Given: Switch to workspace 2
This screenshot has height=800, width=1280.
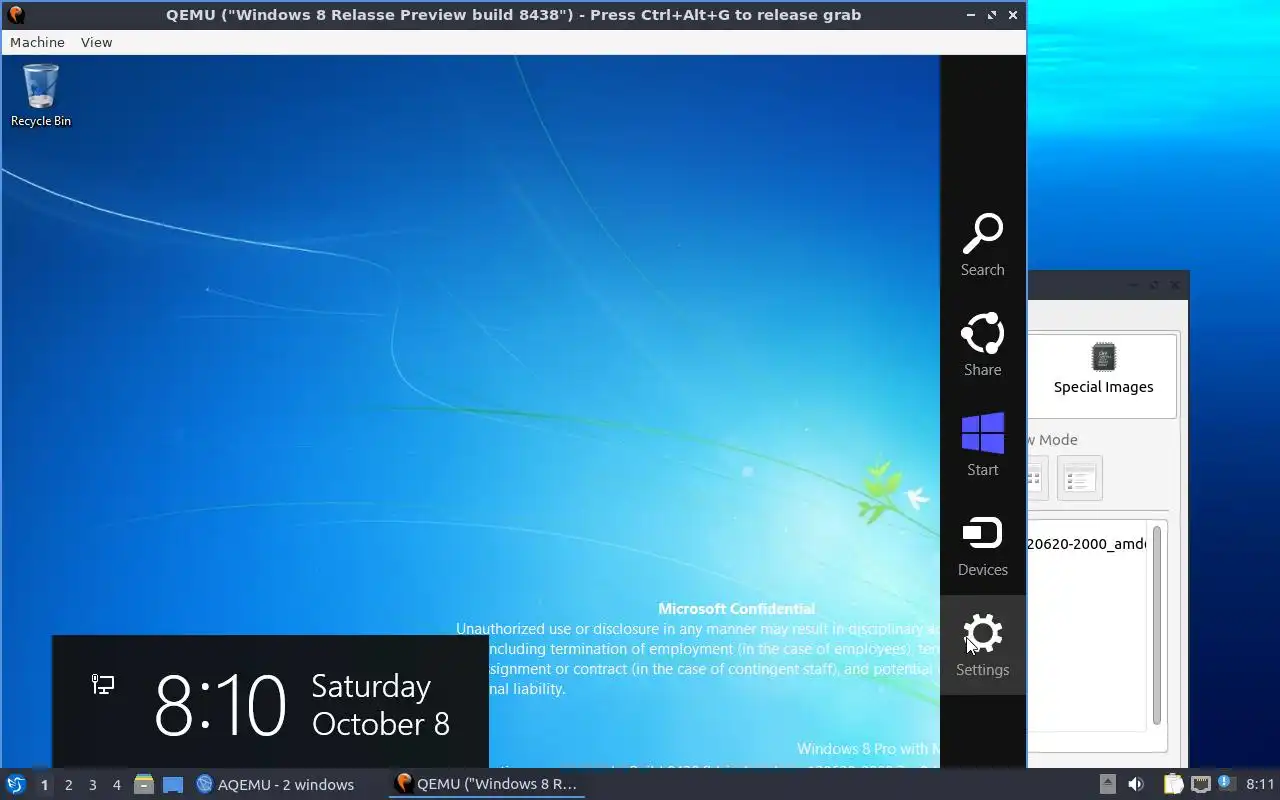Looking at the screenshot, I should coord(68,785).
